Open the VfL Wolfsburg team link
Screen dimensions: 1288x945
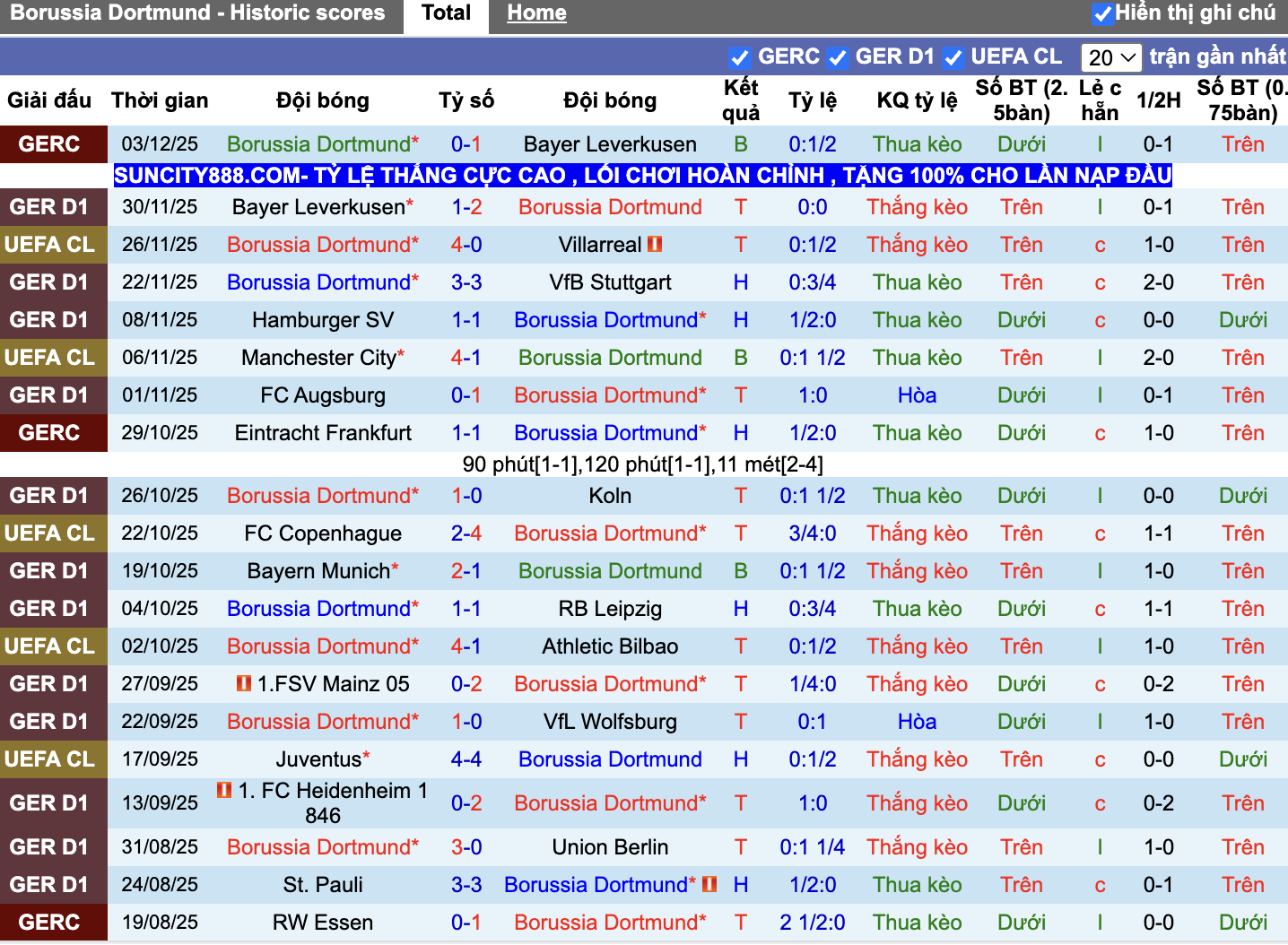click(610, 722)
